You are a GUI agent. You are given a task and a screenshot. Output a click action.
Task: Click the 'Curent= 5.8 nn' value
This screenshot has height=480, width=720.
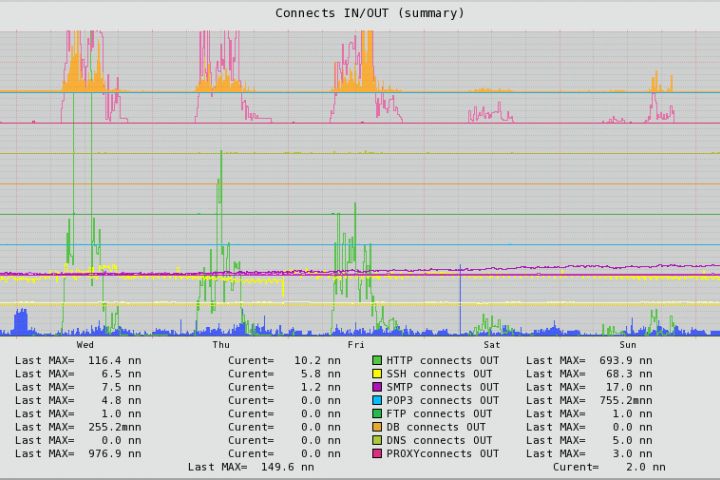click(284, 374)
